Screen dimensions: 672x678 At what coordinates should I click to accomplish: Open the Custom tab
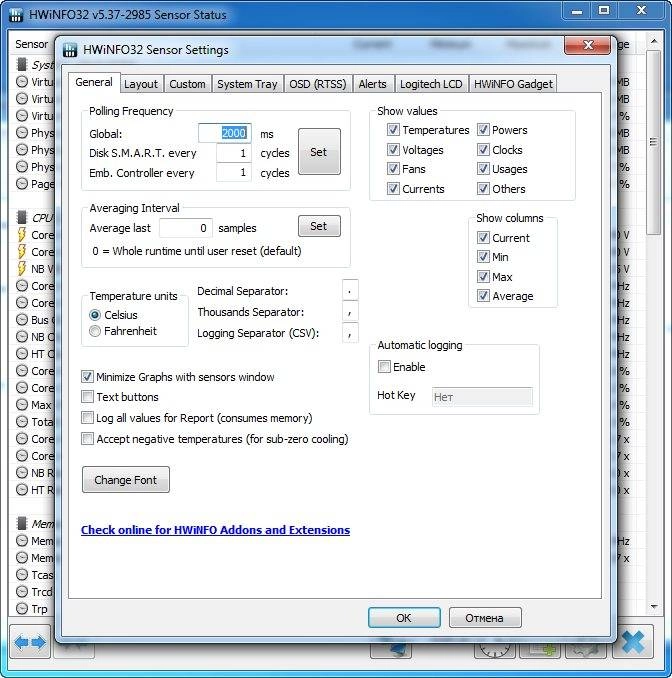[187, 84]
